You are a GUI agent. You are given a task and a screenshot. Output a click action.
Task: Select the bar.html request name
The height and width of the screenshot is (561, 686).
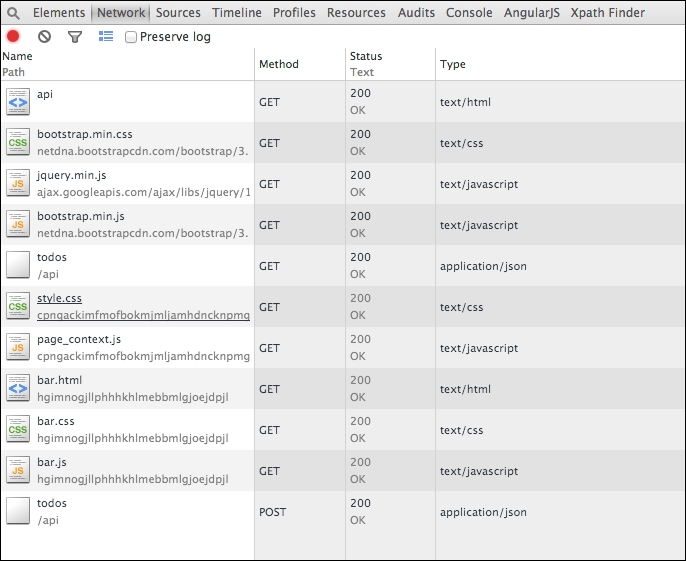pos(59,380)
